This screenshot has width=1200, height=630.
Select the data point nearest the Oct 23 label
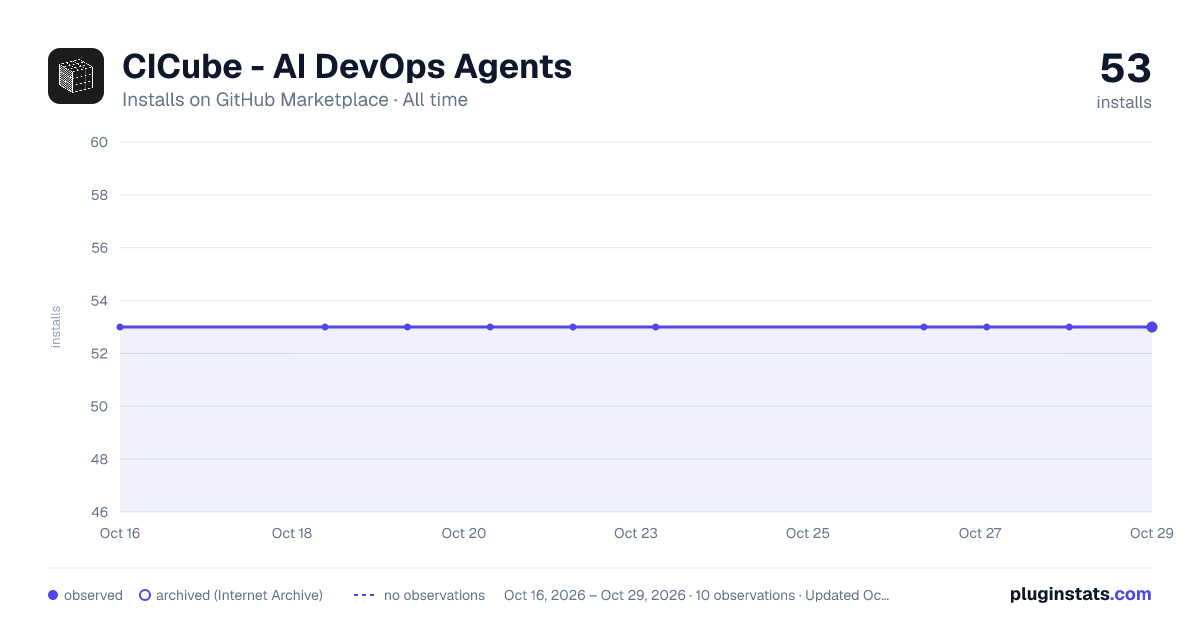pos(656,327)
